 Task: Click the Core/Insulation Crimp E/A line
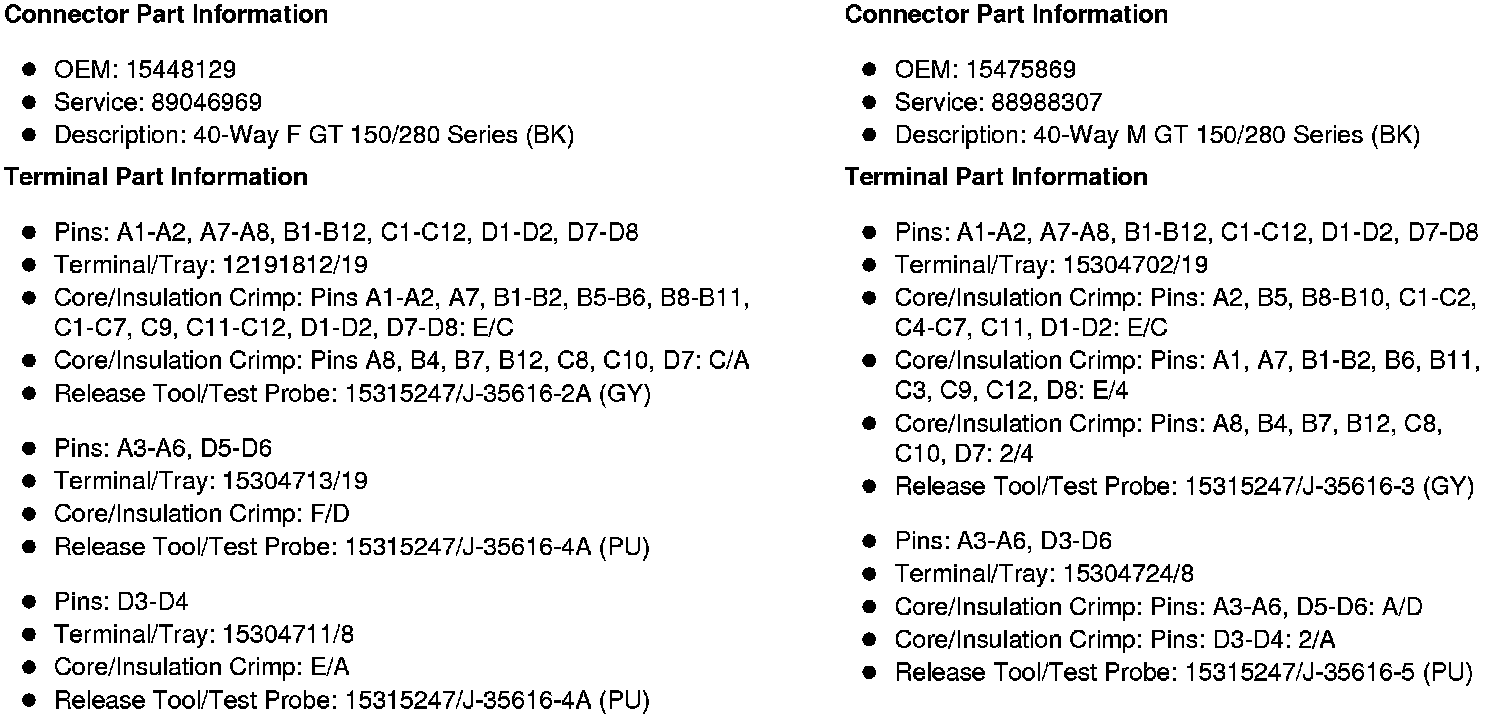pos(202,668)
